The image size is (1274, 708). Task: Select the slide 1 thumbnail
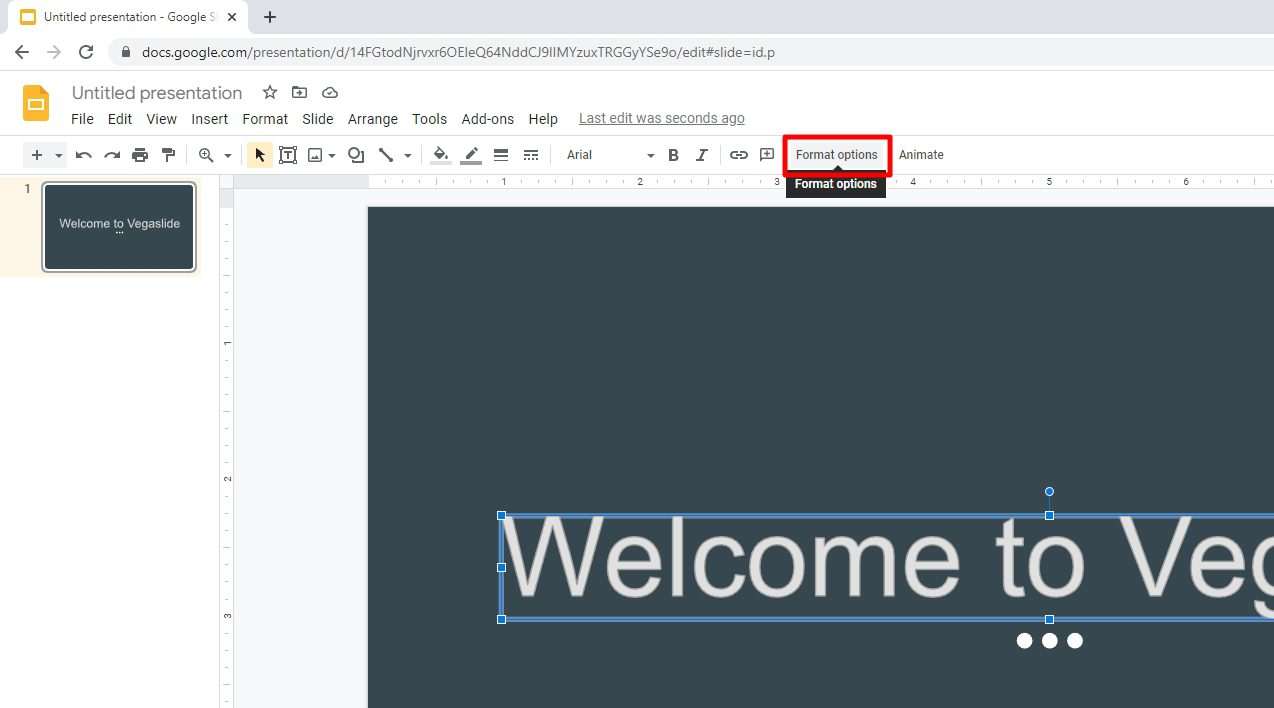pos(118,226)
